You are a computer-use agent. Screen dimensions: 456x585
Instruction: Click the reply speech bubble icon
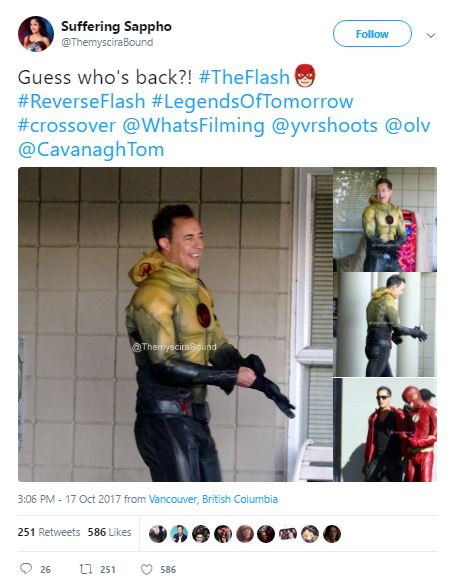coord(26,569)
